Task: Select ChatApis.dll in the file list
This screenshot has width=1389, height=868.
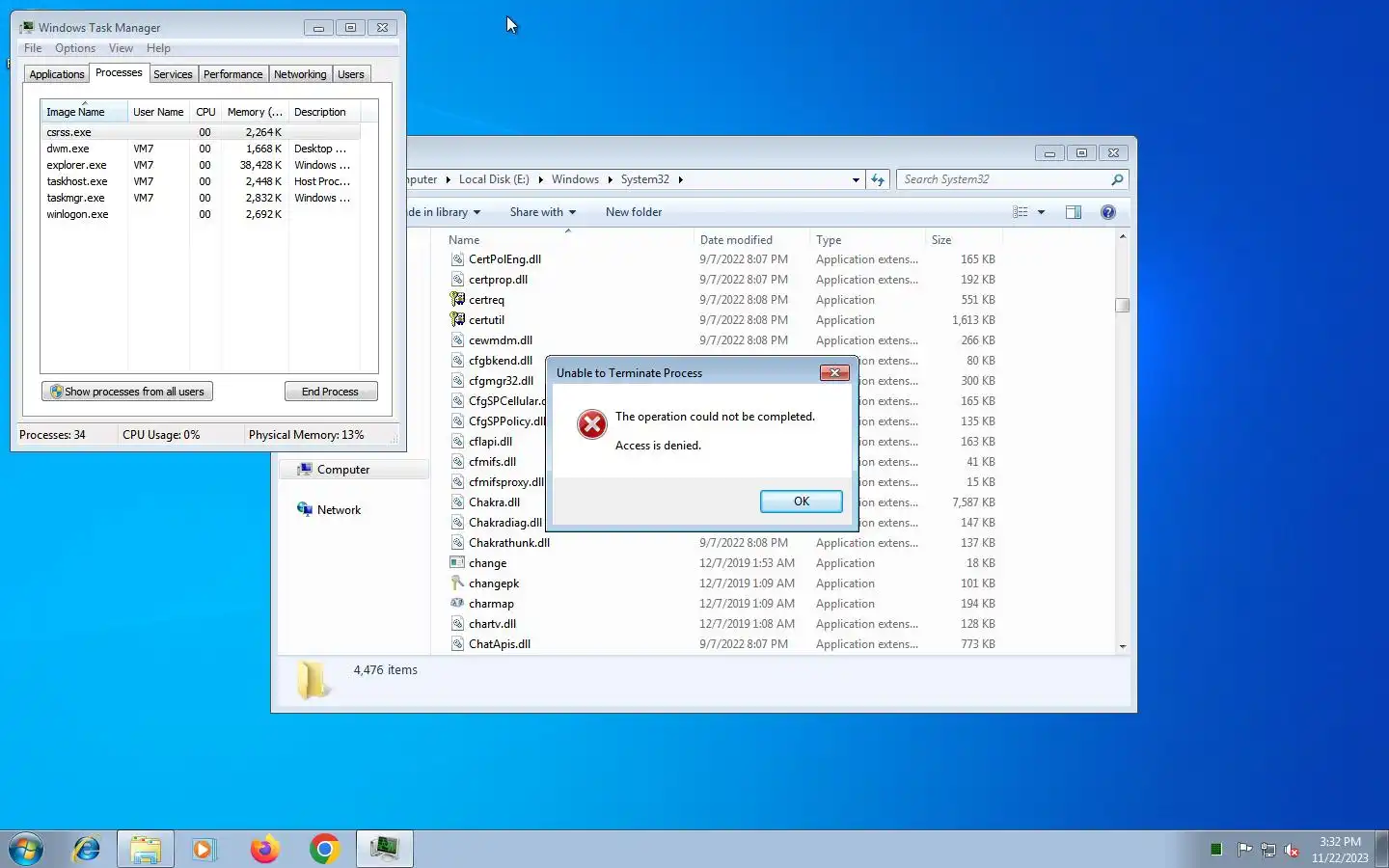Action: click(x=500, y=644)
